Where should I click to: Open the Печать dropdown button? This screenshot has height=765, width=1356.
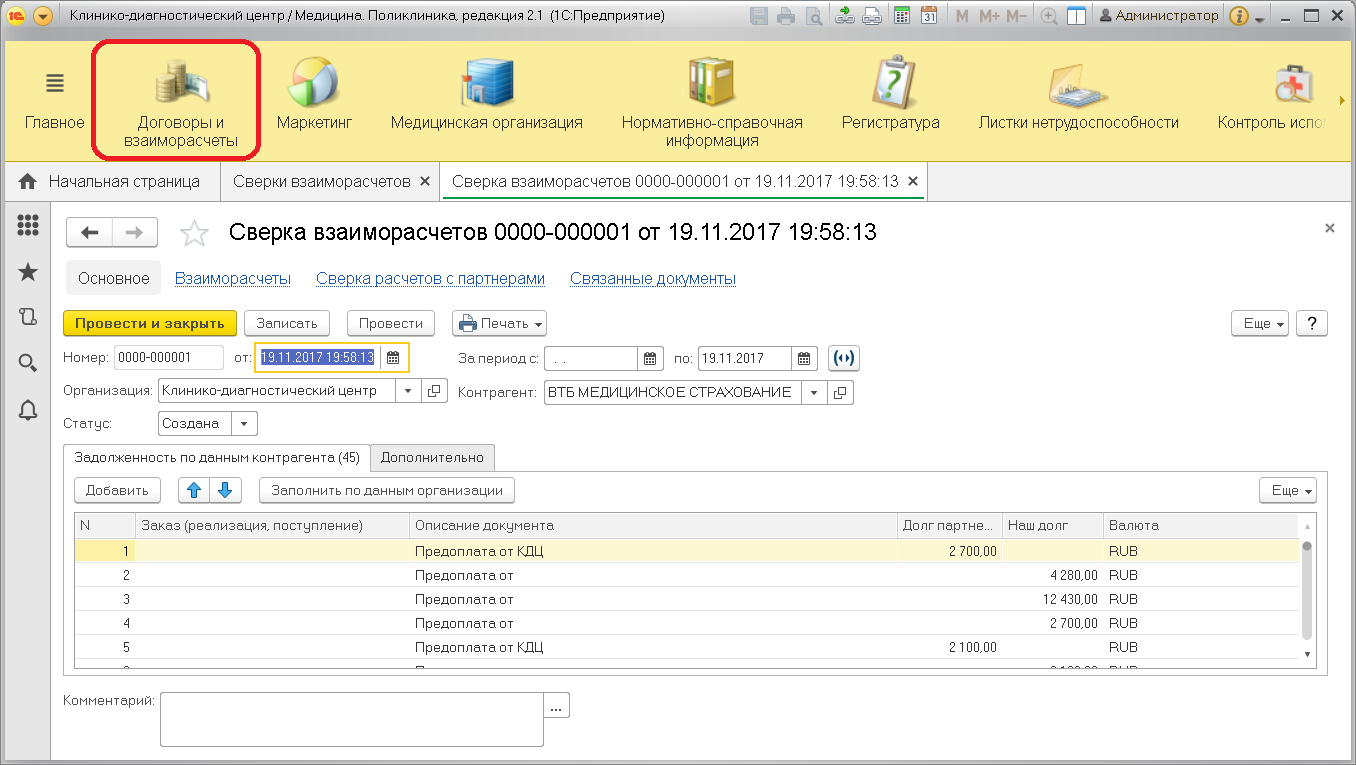[499, 323]
